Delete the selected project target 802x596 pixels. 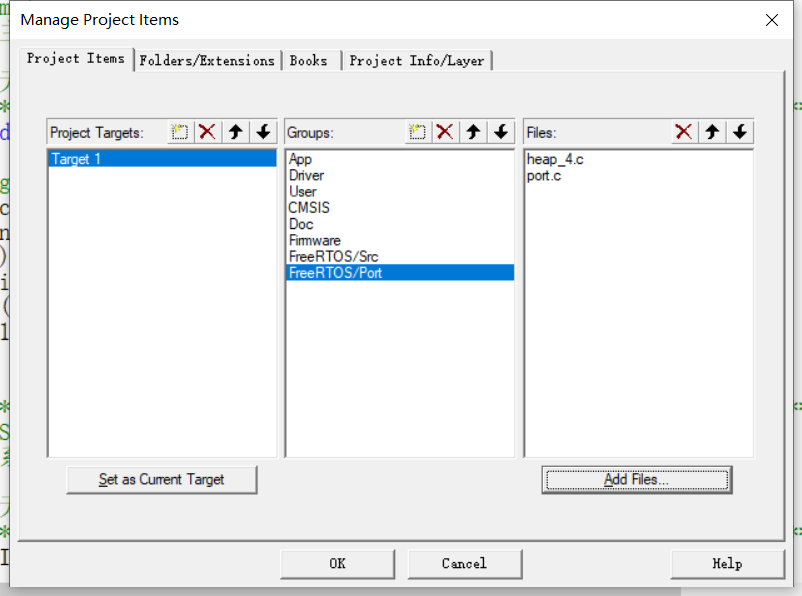click(x=207, y=132)
